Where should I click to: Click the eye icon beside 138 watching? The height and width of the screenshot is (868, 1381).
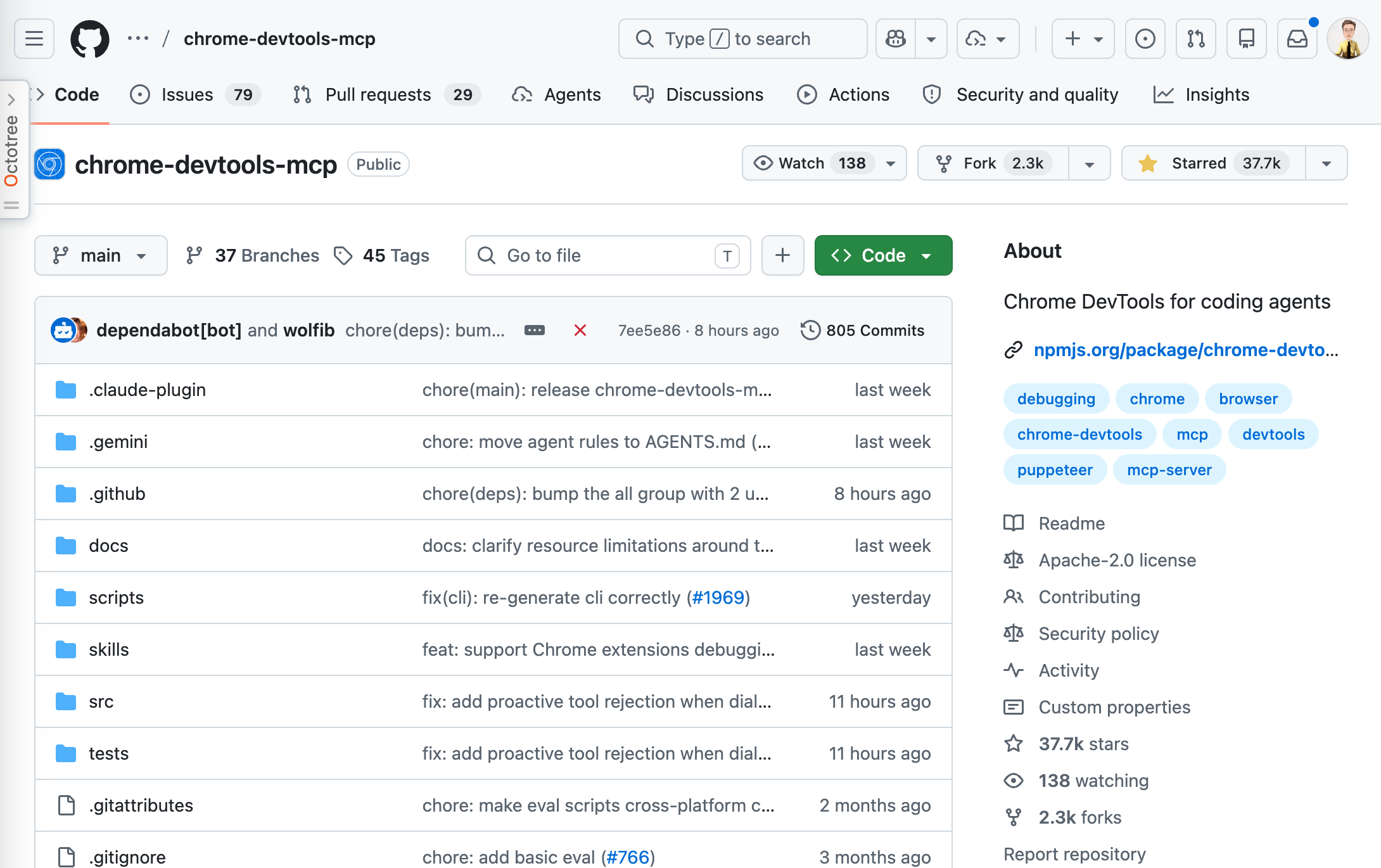1014,781
